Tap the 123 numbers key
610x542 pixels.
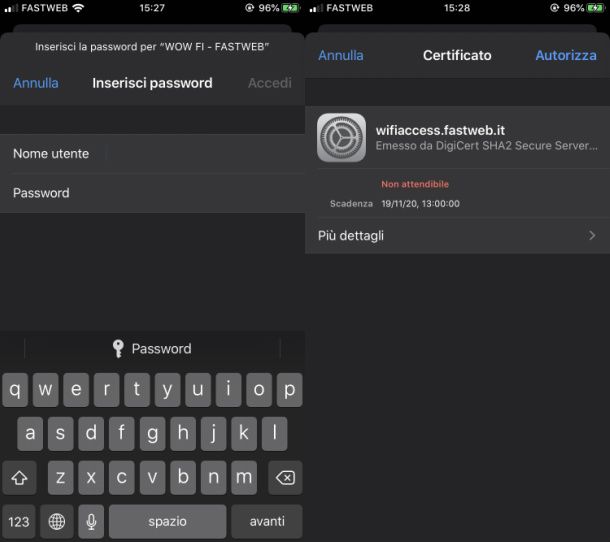pyautogui.click(x=19, y=521)
